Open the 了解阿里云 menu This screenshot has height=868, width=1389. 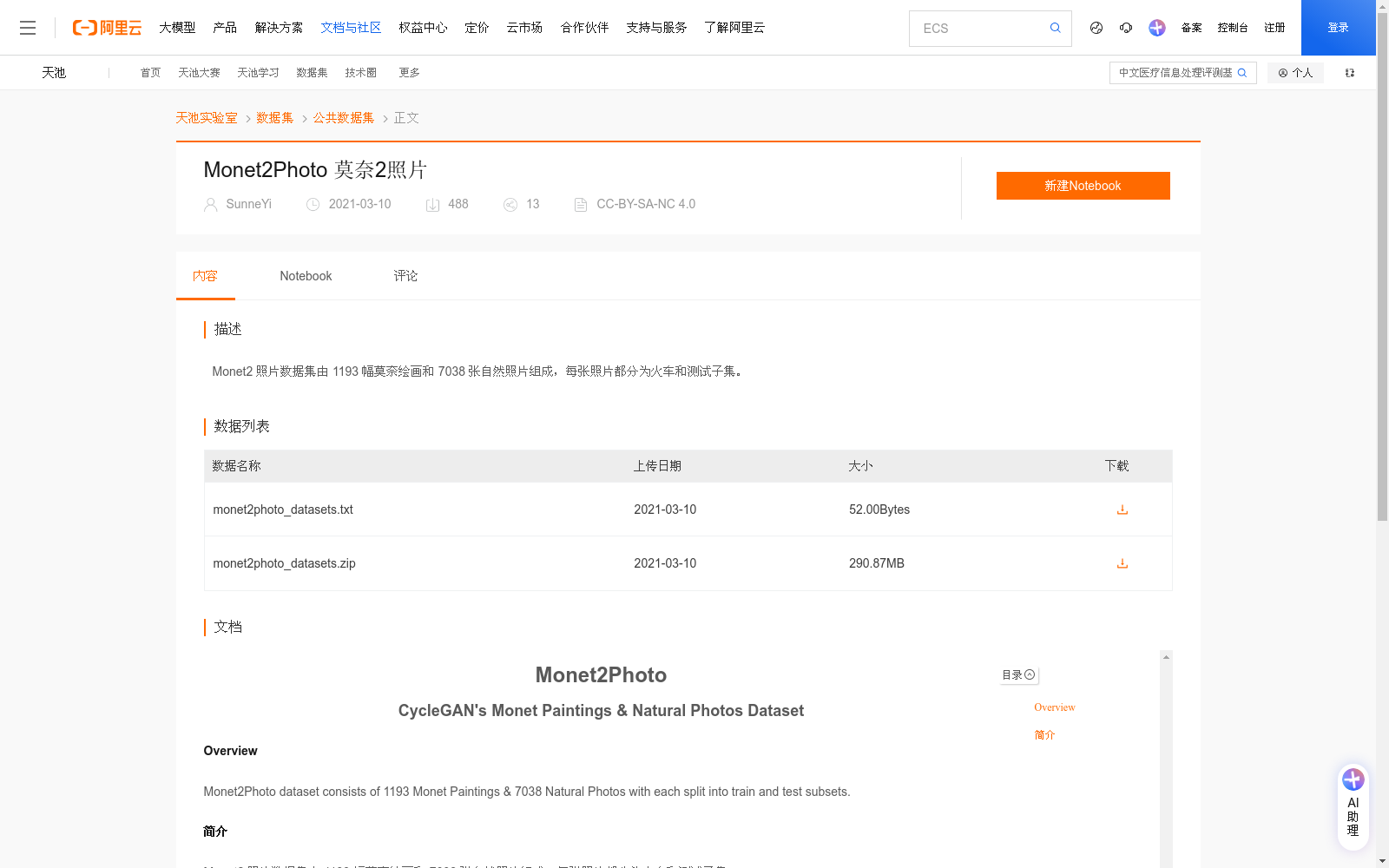coord(734,28)
